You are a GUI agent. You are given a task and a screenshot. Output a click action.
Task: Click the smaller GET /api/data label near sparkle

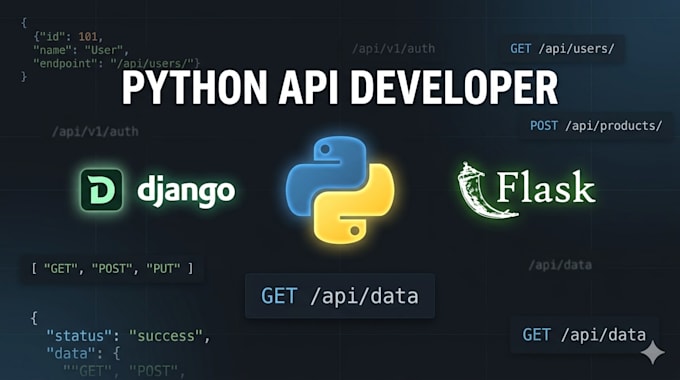pyautogui.click(x=584, y=335)
